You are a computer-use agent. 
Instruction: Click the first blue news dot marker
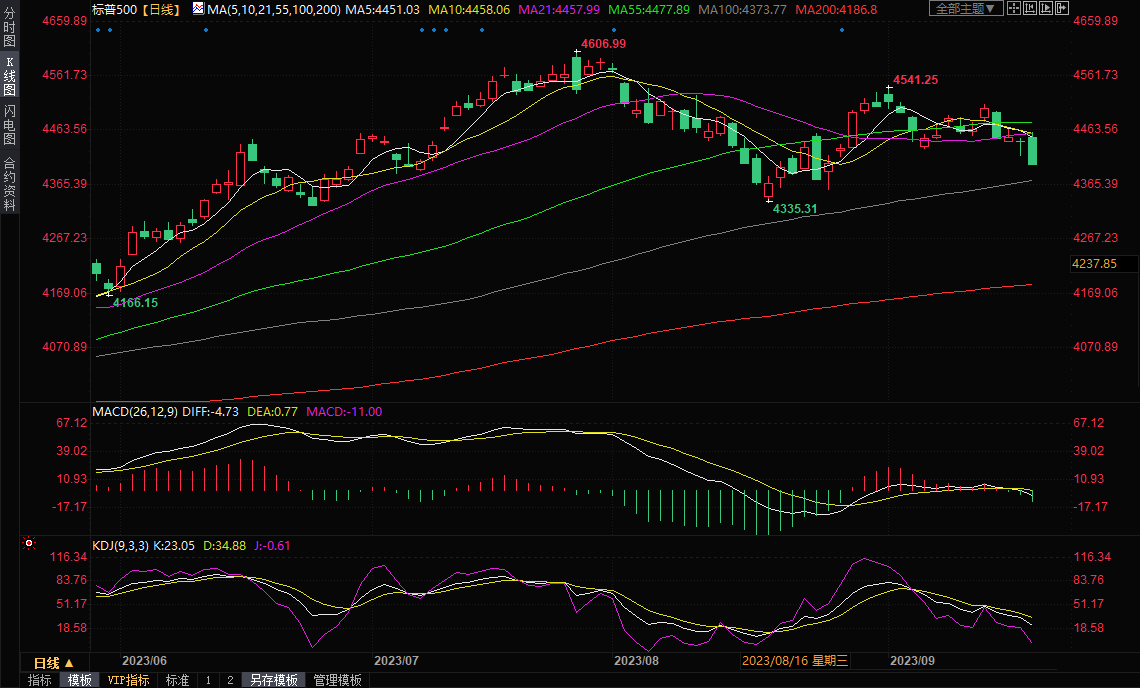click(97, 29)
